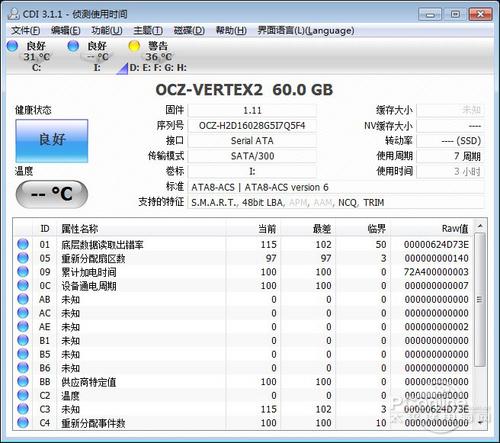Click the CDI app icon in title bar
The height and width of the screenshot is (443, 500).
pos(14,14)
